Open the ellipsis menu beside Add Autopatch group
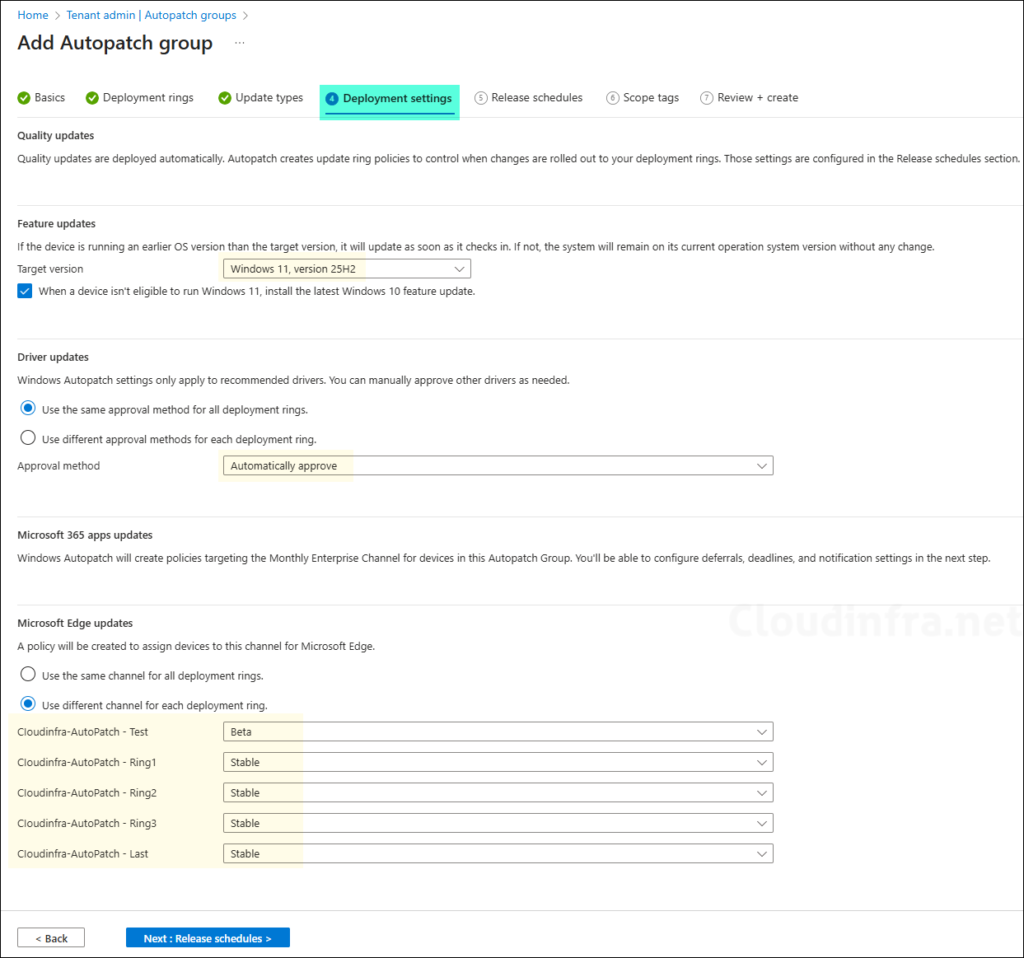Viewport: 1024px width, 958px height. pyautogui.click(x=239, y=43)
